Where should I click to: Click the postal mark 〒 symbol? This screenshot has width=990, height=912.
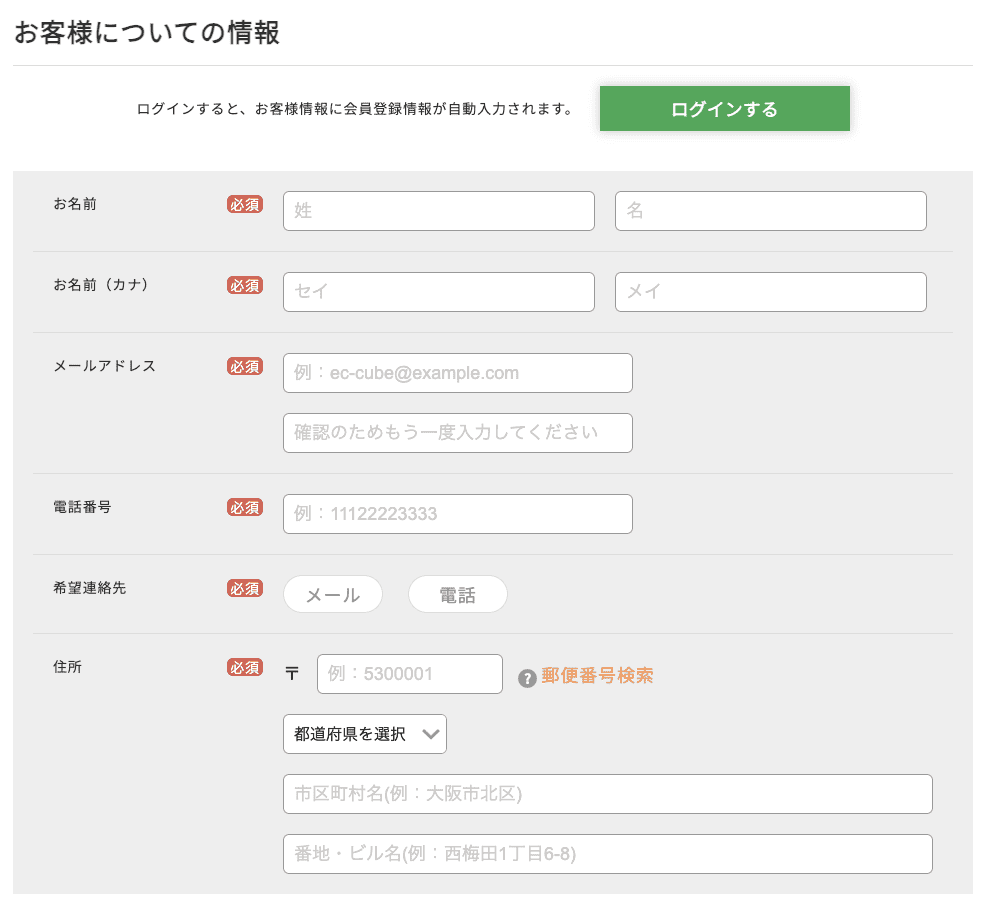292,674
